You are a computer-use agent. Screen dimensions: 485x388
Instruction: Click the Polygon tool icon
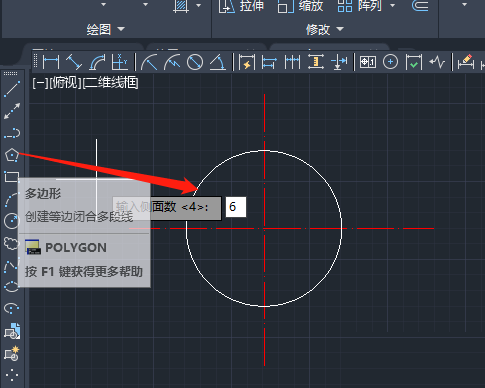(12, 155)
